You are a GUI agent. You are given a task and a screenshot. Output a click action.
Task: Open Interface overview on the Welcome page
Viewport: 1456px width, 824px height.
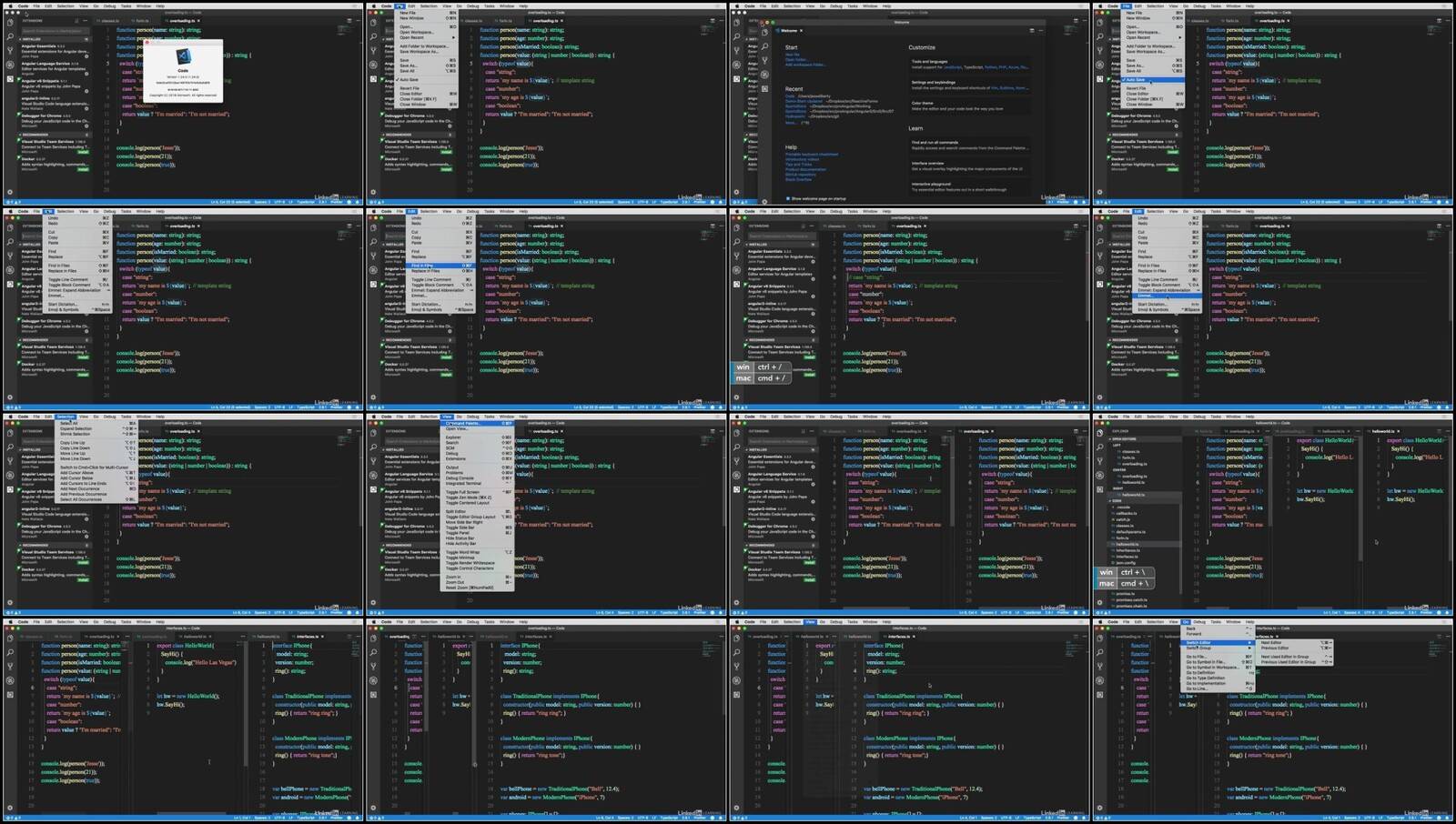928,164
